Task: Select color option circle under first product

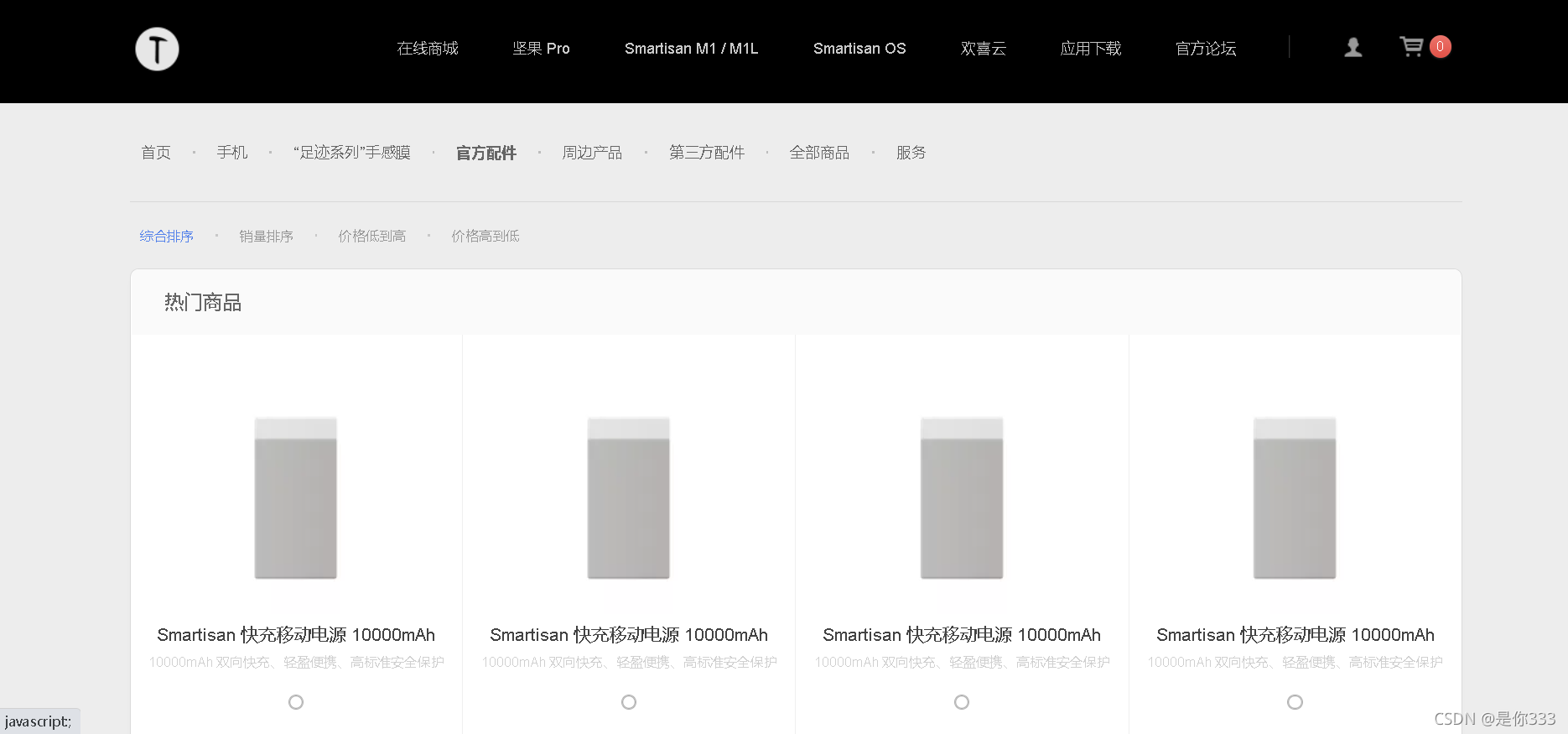Action: [296, 702]
